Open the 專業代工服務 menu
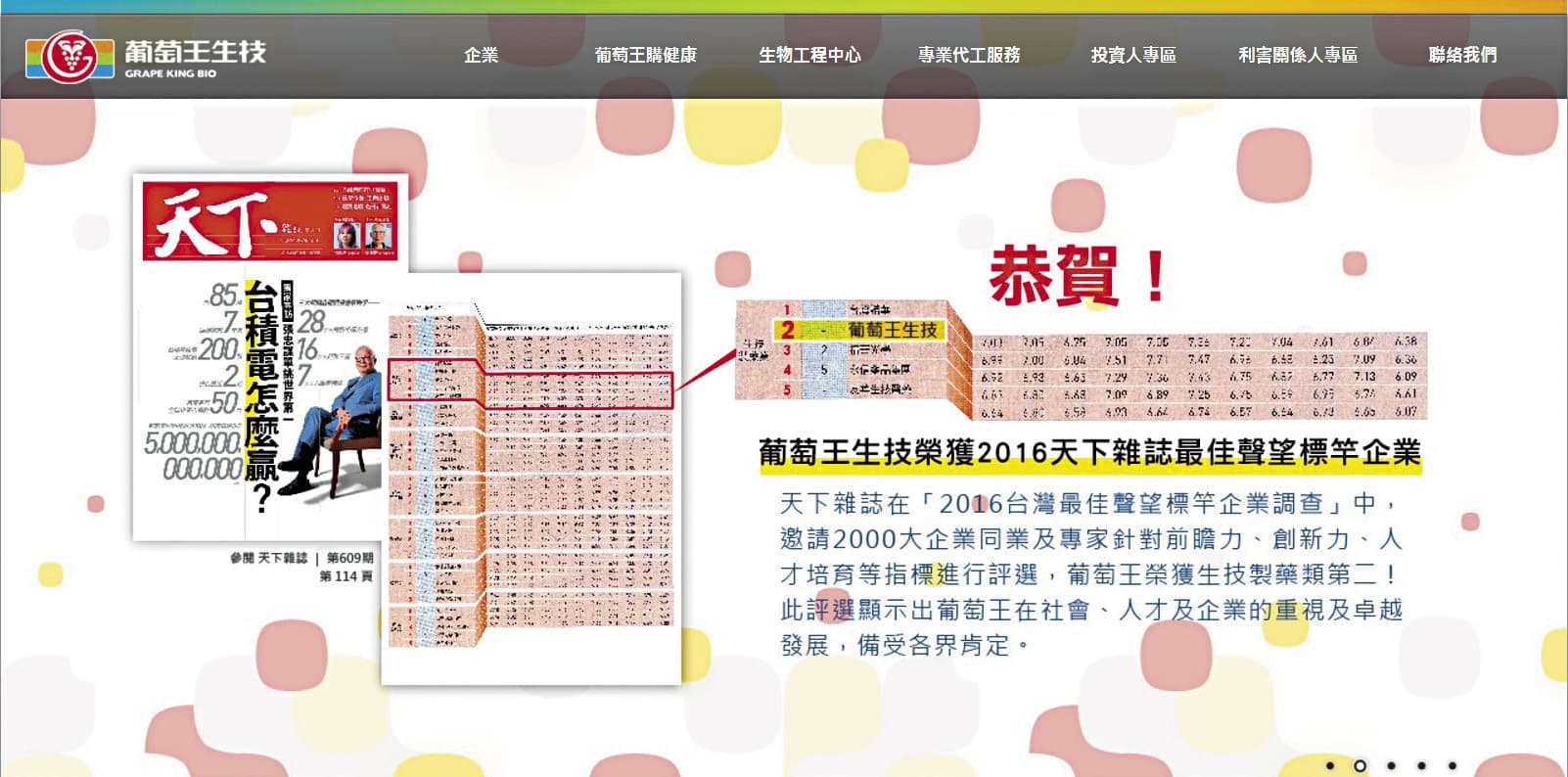This screenshot has width=1568, height=777. [x=969, y=55]
